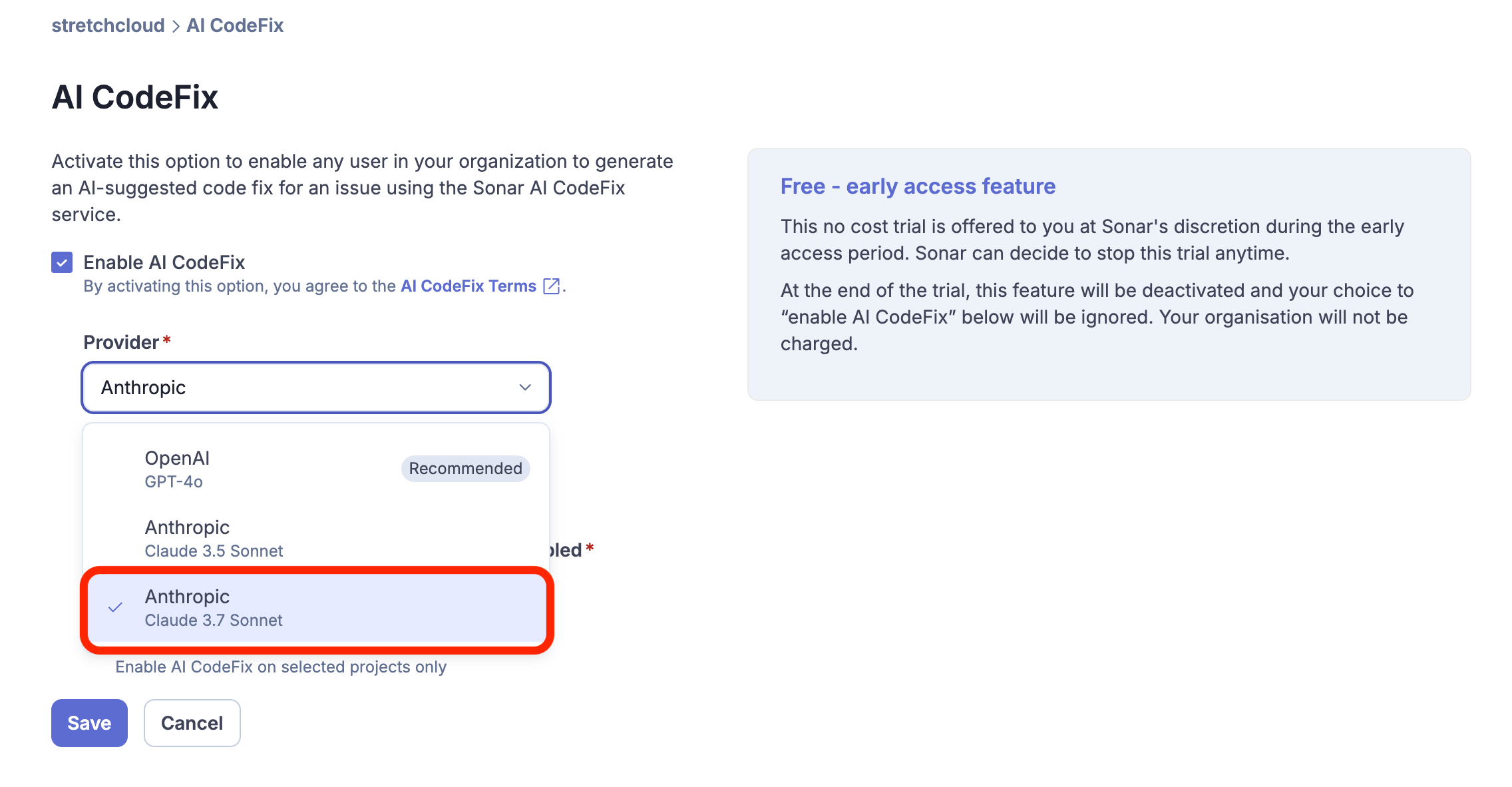This screenshot has width=1512, height=787.
Task: Open the AI CodeFix Terms link
Action: point(468,286)
